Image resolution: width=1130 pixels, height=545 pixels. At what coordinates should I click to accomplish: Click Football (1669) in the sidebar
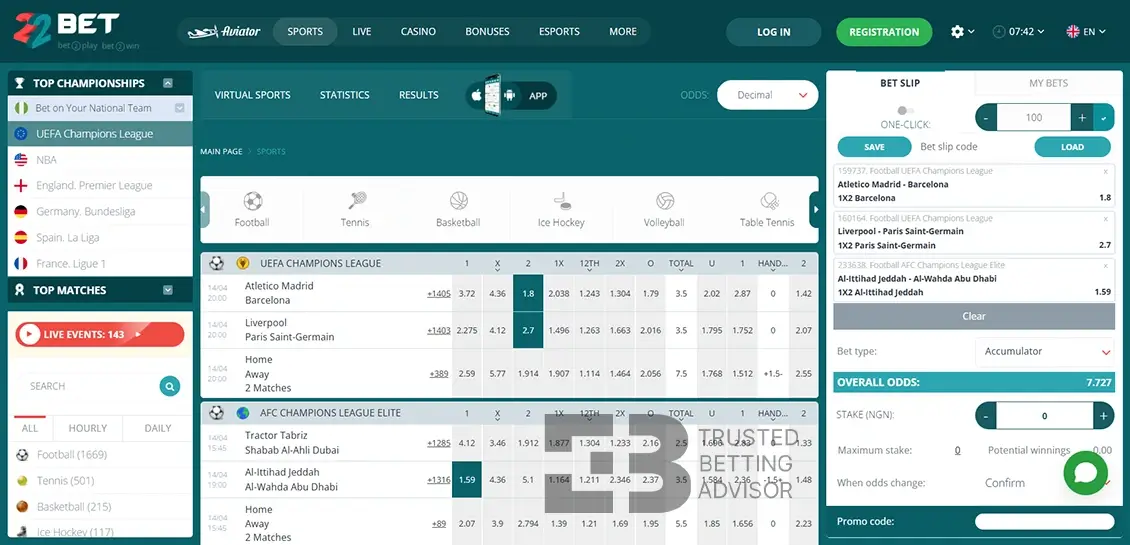(71, 455)
